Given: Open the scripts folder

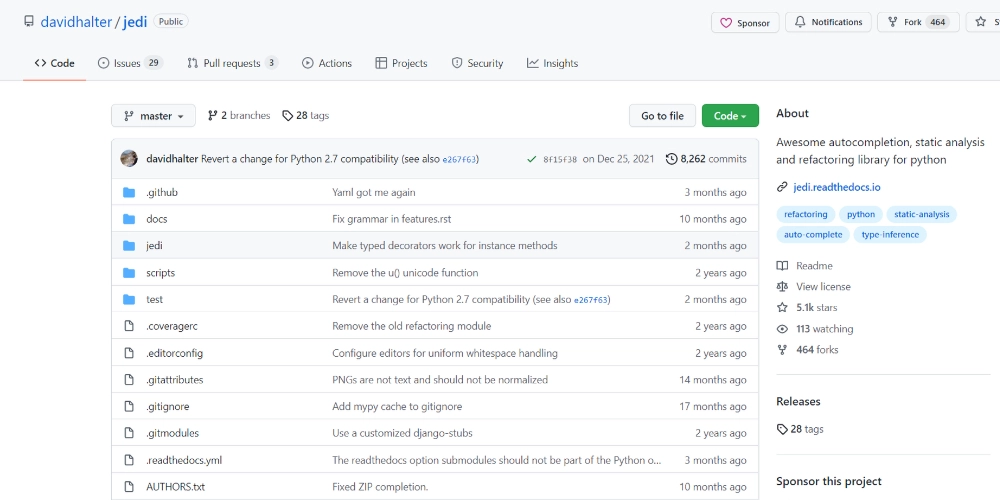Looking at the screenshot, I should click(x=160, y=272).
